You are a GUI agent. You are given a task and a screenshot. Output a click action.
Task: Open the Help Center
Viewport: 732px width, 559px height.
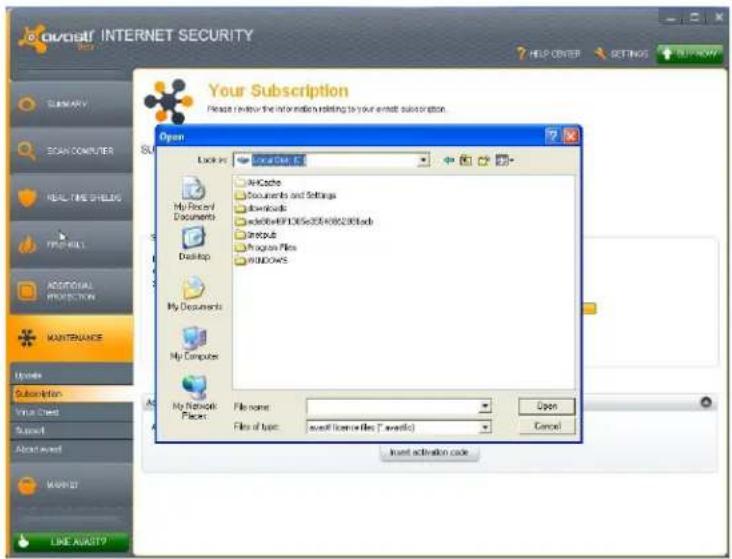tap(548, 54)
